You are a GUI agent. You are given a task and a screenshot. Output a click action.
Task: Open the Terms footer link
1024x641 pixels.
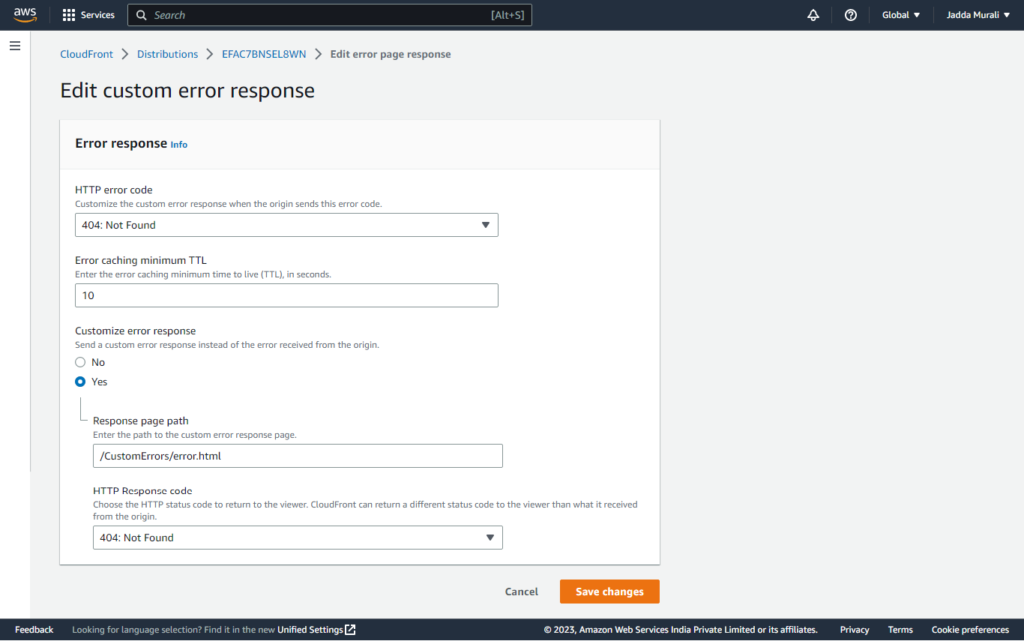[x=900, y=630]
